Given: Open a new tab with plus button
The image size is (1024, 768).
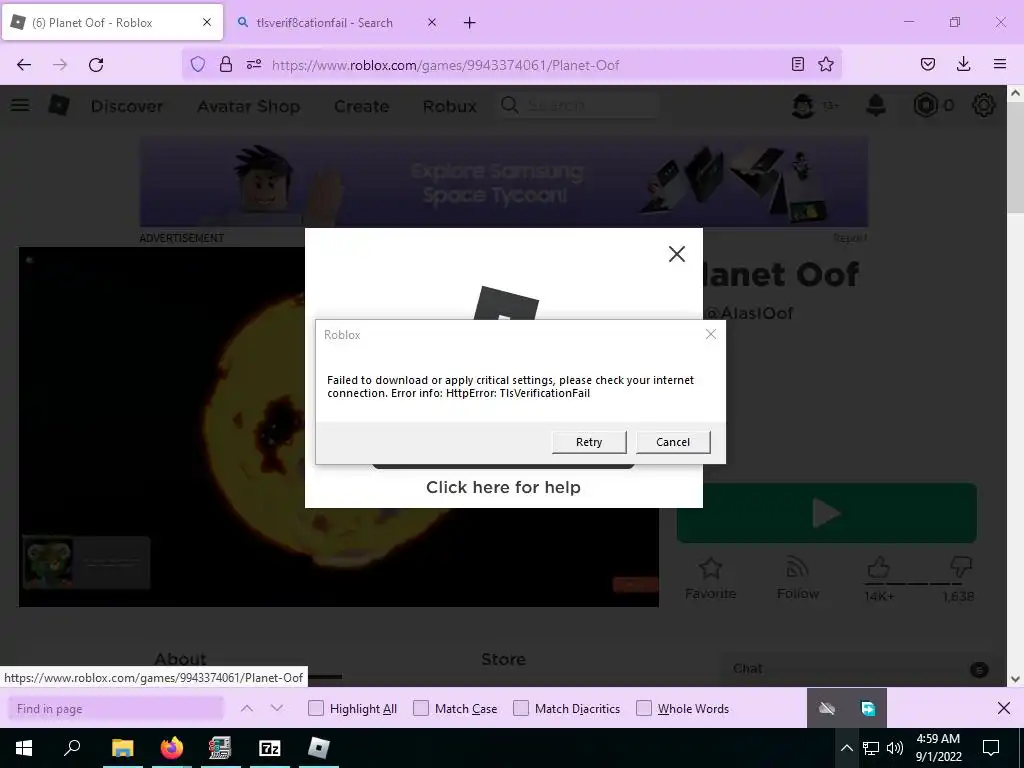Looking at the screenshot, I should tap(470, 23).
